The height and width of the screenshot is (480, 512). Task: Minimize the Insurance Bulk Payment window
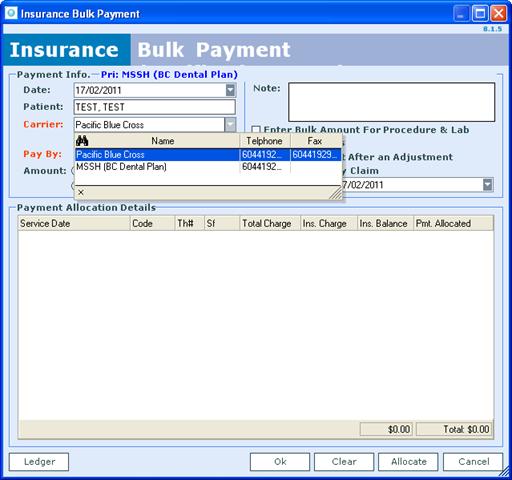point(461,14)
